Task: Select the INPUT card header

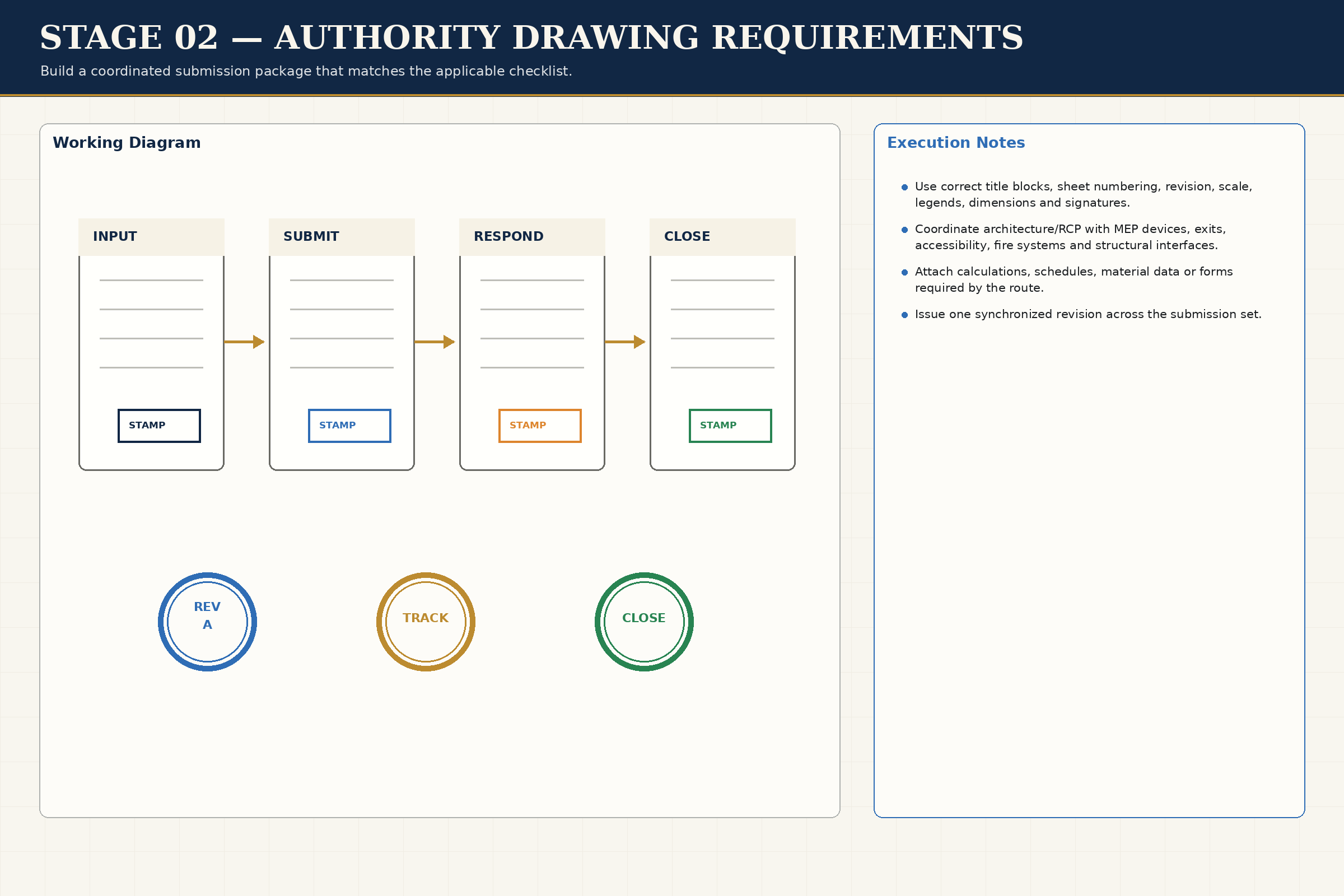Action: 151,237
